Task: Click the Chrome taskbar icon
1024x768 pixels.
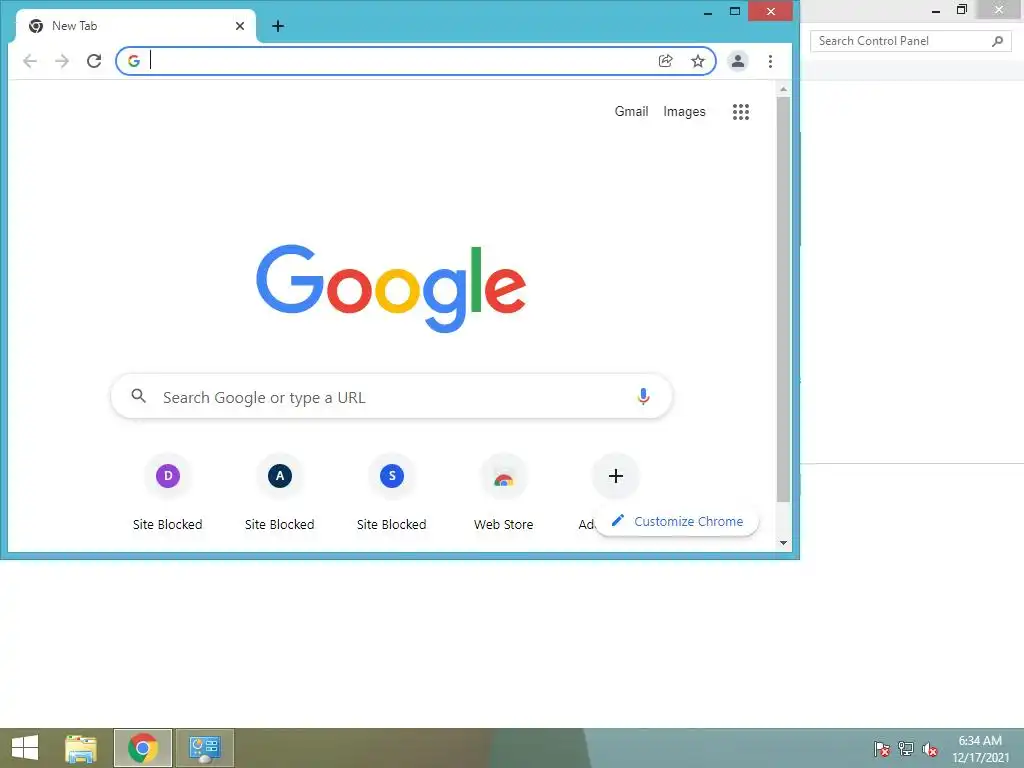Action: click(x=143, y=748)
